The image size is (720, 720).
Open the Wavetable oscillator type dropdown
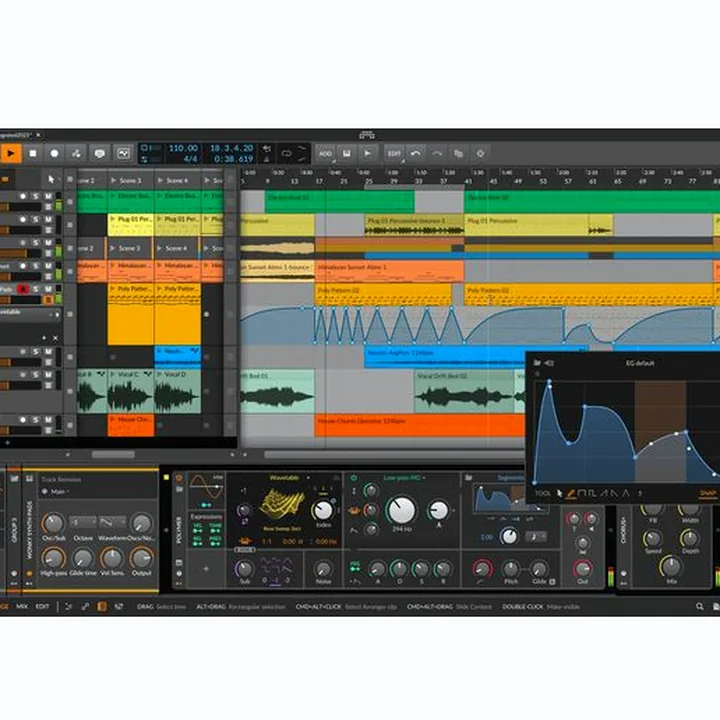pos(288,478)
